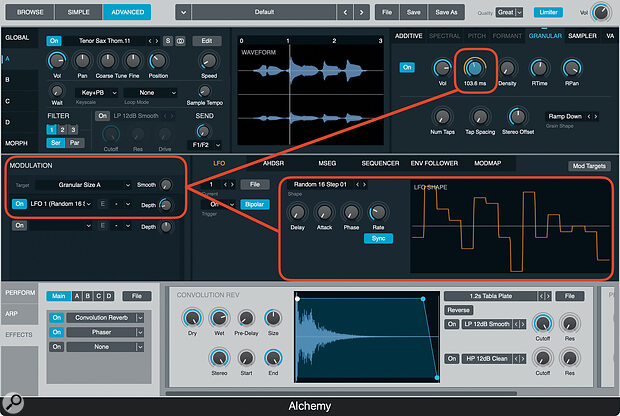The width and height of the screenshot is (620, 416).
Task: Click the Reverse button in reverb
Action: 459,310
